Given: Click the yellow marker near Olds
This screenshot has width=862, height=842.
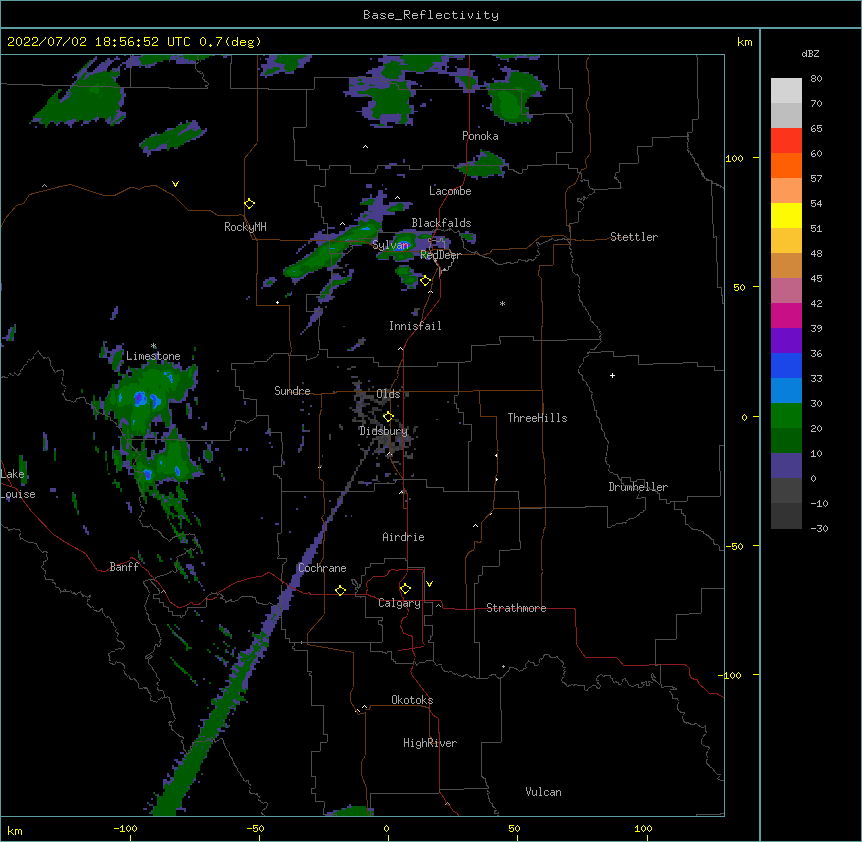Looking at the screenshot, I should 388,416.
